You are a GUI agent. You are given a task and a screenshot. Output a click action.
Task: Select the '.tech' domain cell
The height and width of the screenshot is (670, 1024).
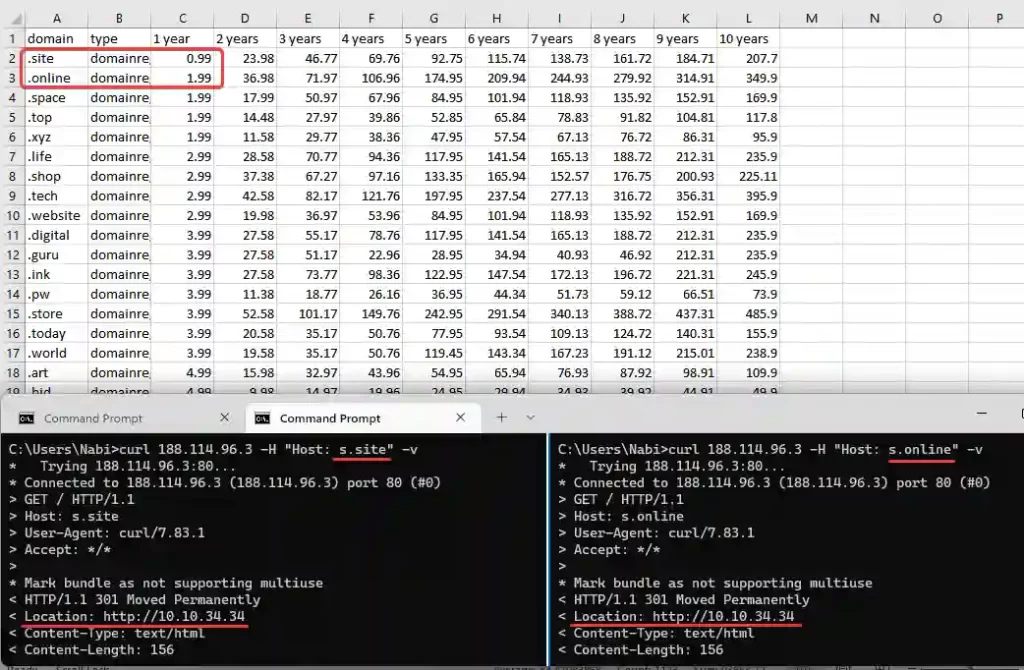click(x=56, y=195)
